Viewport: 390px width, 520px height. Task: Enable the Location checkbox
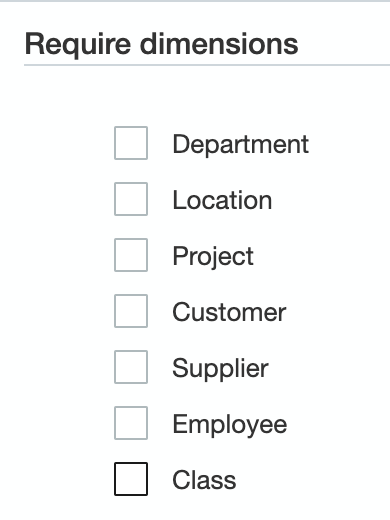coord(131,199)
